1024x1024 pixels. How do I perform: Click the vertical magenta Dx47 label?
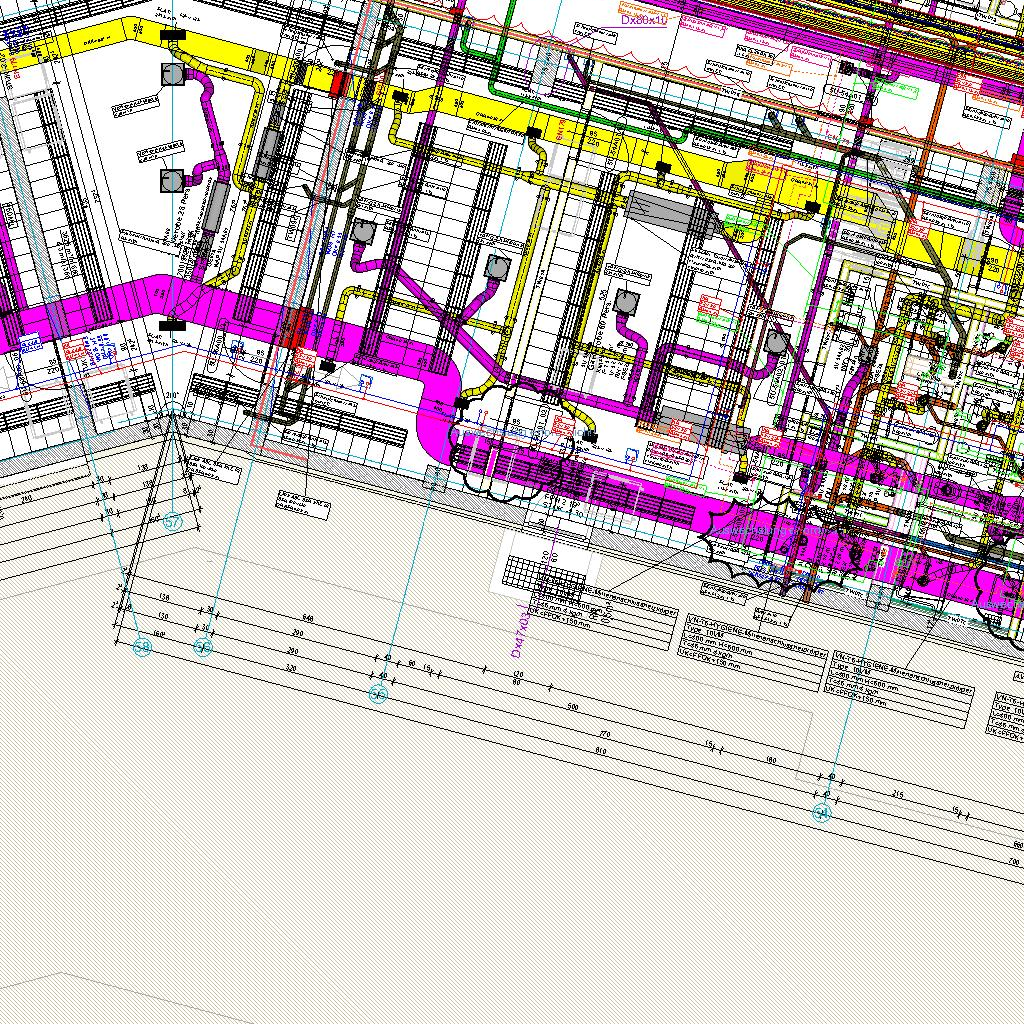pyautogui.click(x=518, y=628)
